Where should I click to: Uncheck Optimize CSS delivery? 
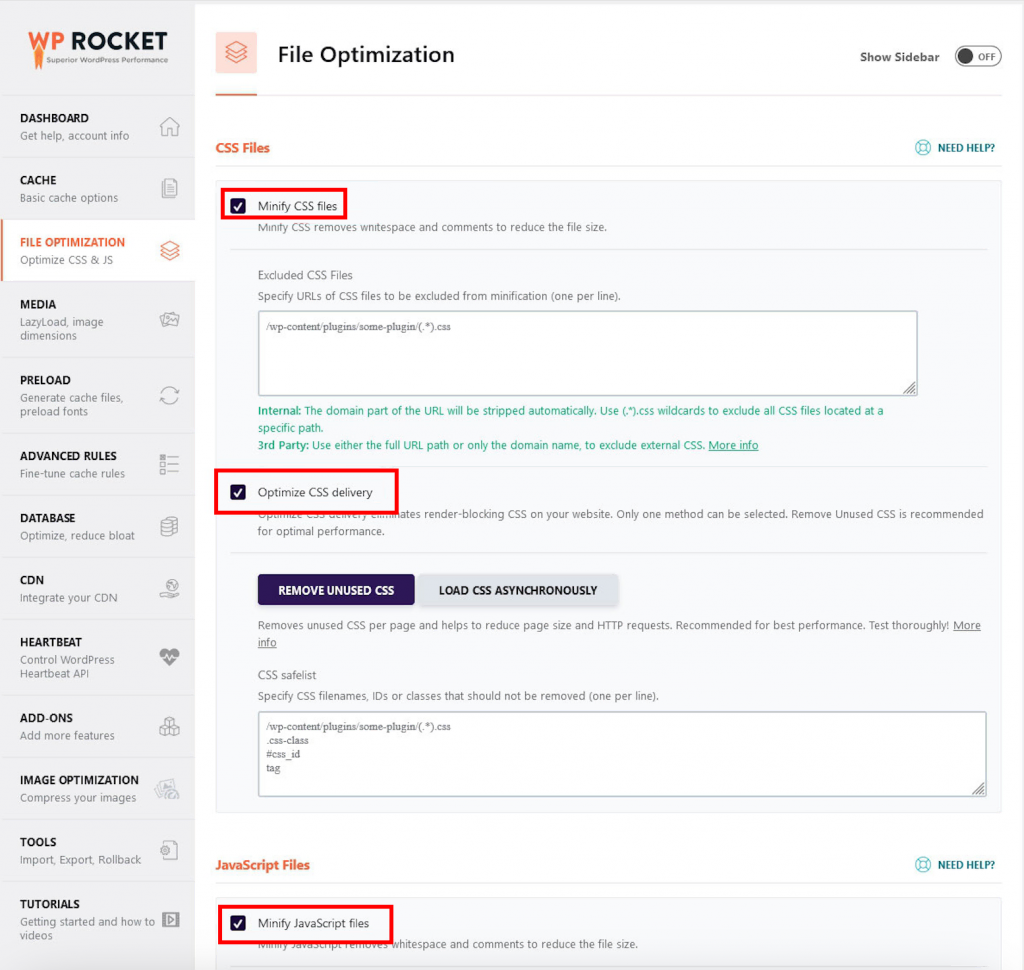click(x=236, y=491)
